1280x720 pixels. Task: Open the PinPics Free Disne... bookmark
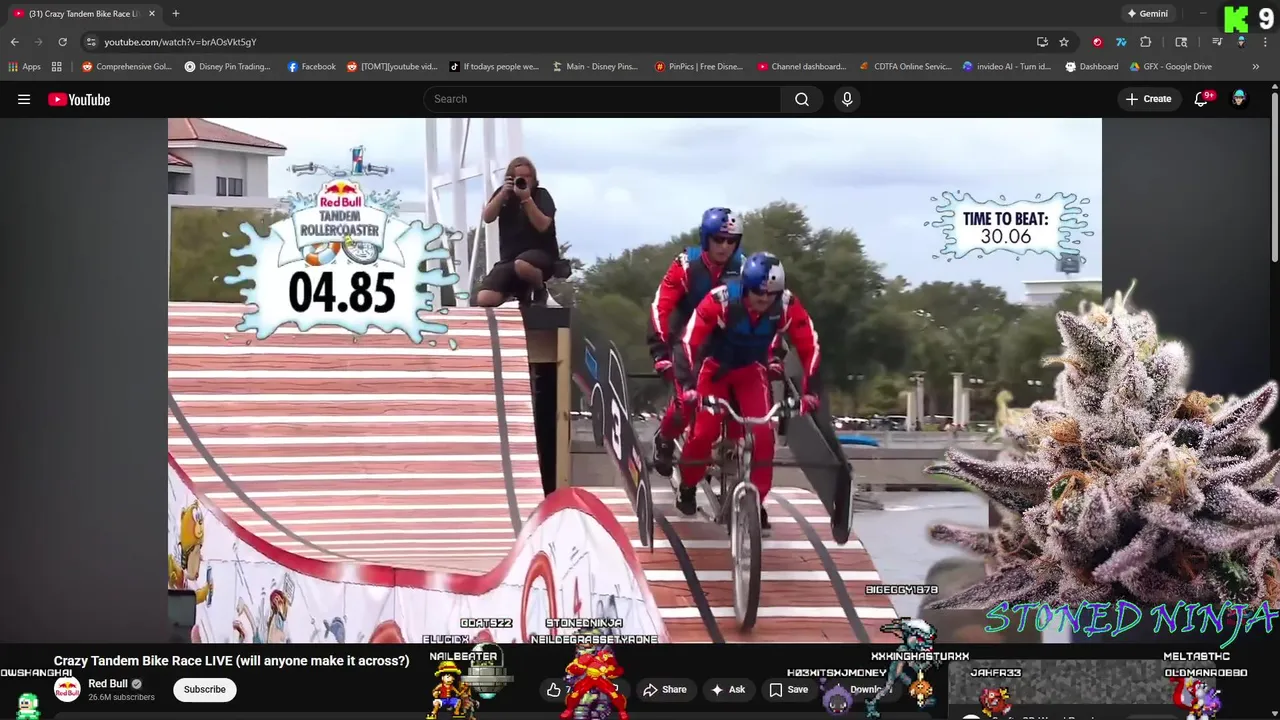(699, 67)
